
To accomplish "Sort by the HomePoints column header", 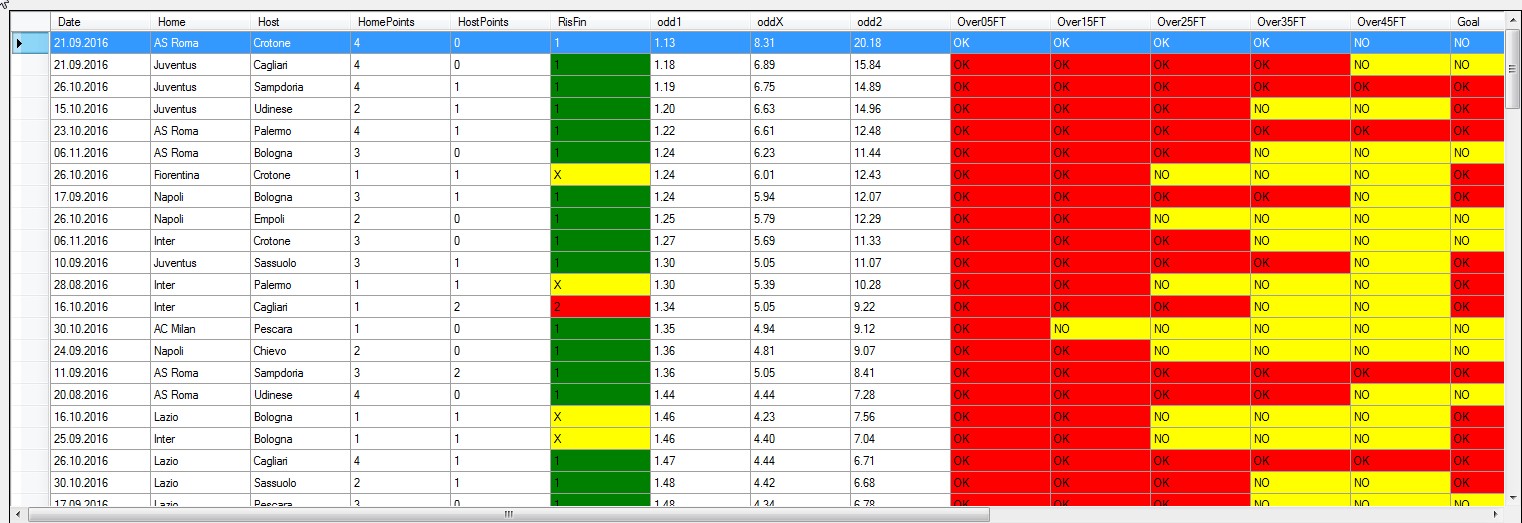I will click(400, 21).
